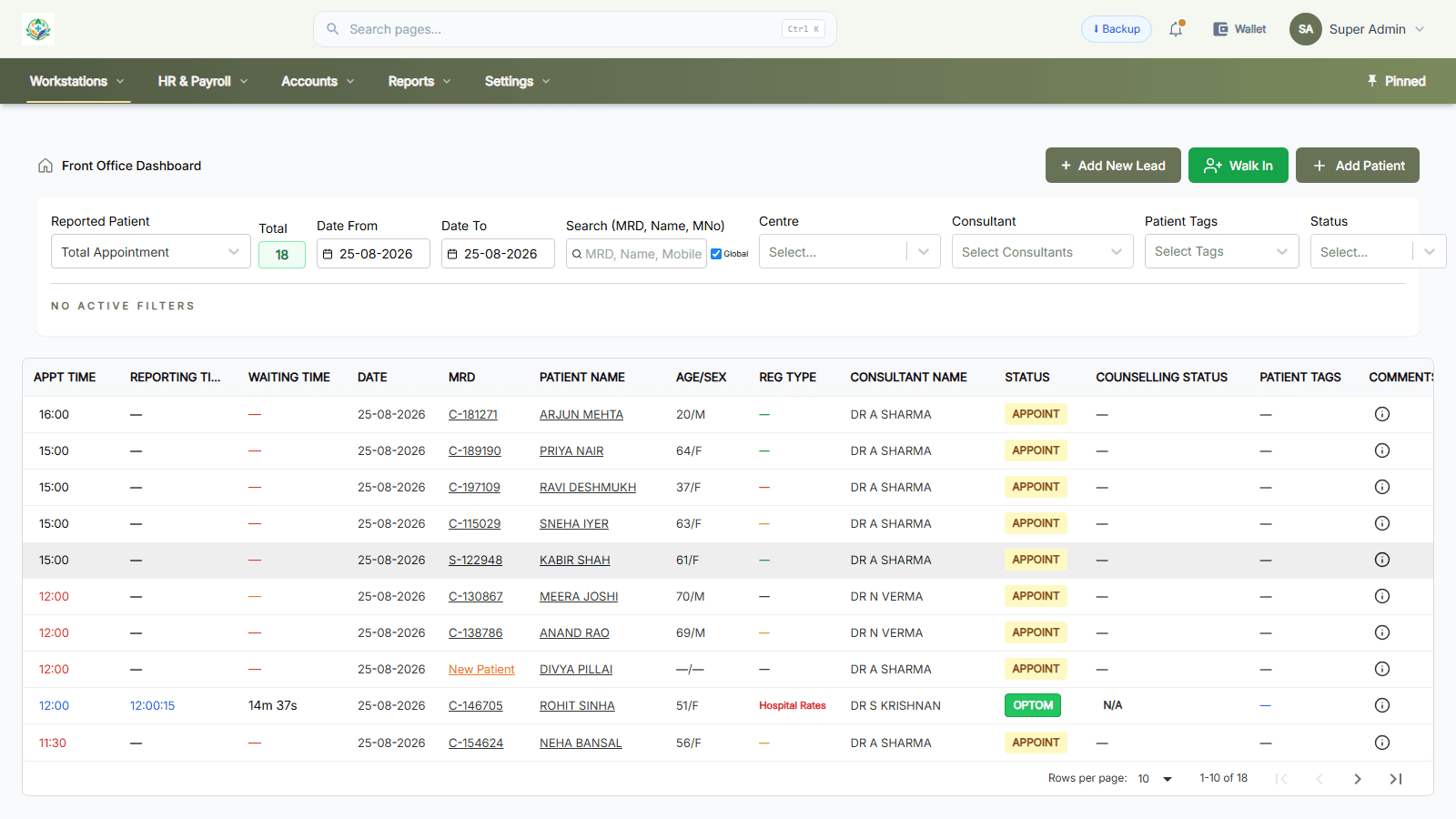Toggle the Global search checkbox

pyautogui.click(x=716, y=254)
